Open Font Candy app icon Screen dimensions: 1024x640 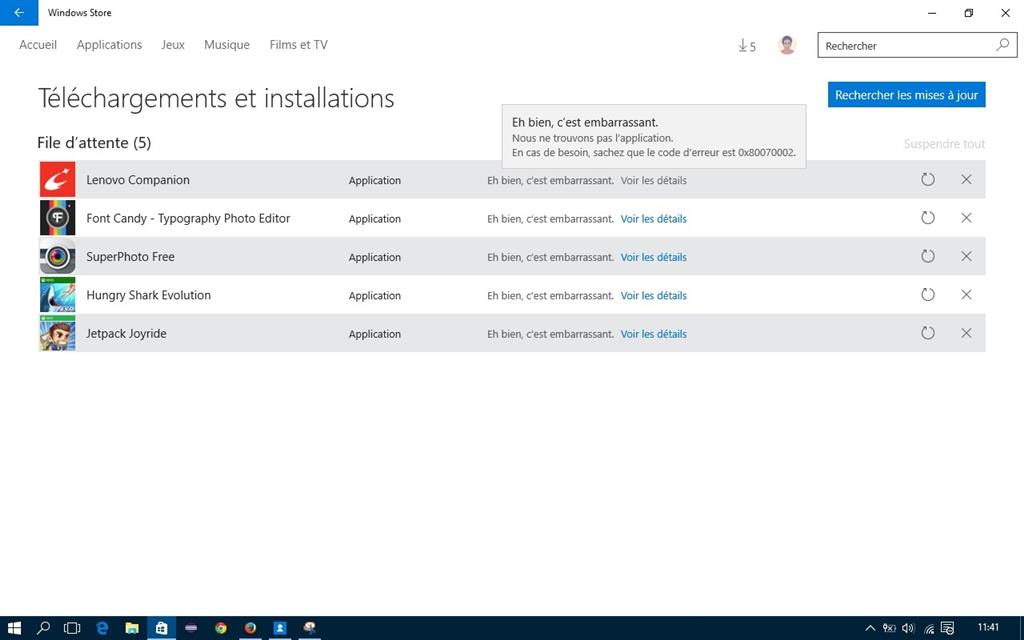[x=57, y=218]
